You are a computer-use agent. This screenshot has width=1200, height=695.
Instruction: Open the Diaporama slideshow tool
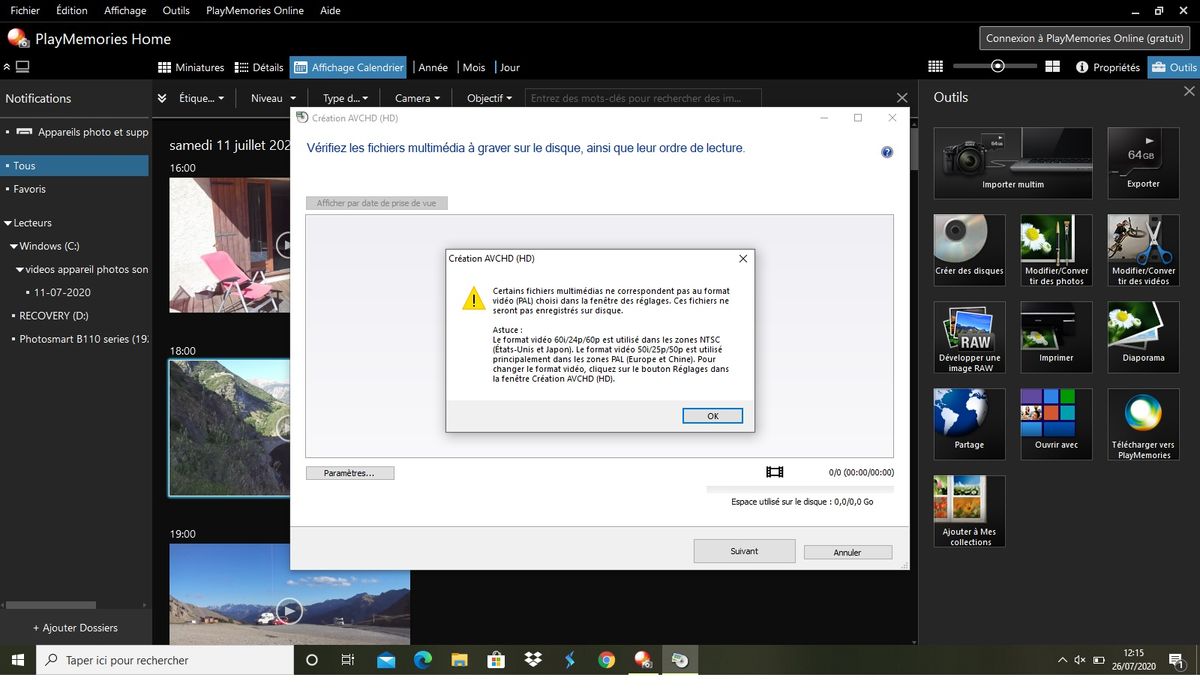(x=1143, y=337)
